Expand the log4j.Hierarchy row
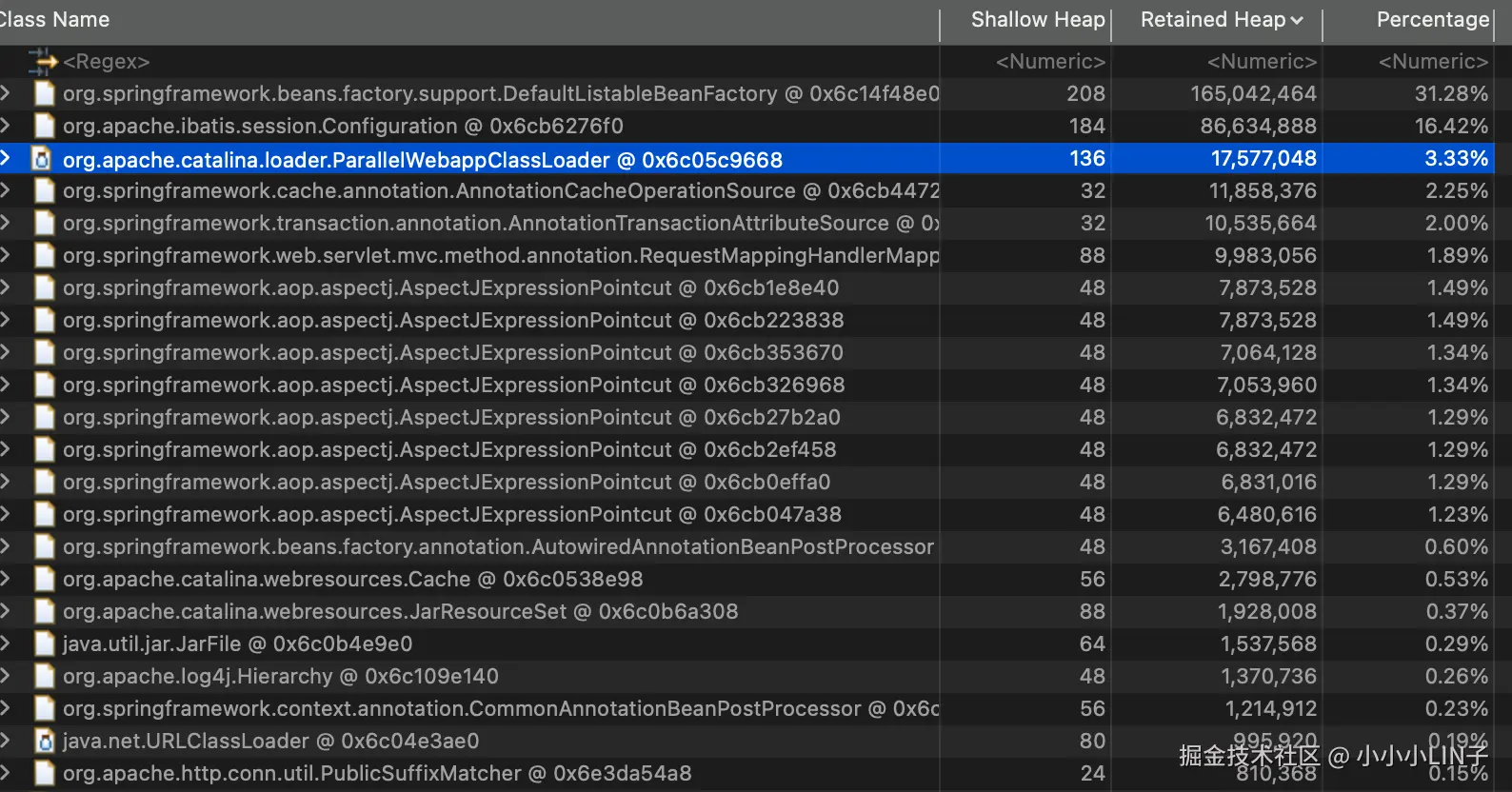The image size is (1512, 792). 6,676
